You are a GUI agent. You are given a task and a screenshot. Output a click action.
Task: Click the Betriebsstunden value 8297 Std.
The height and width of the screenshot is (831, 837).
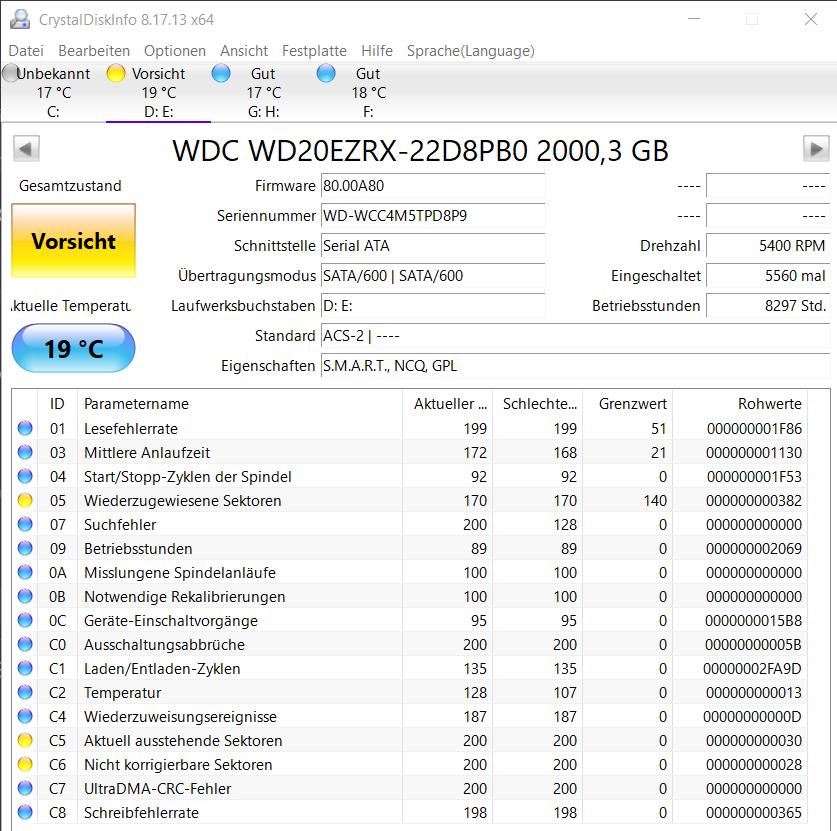tap(768, 306)
